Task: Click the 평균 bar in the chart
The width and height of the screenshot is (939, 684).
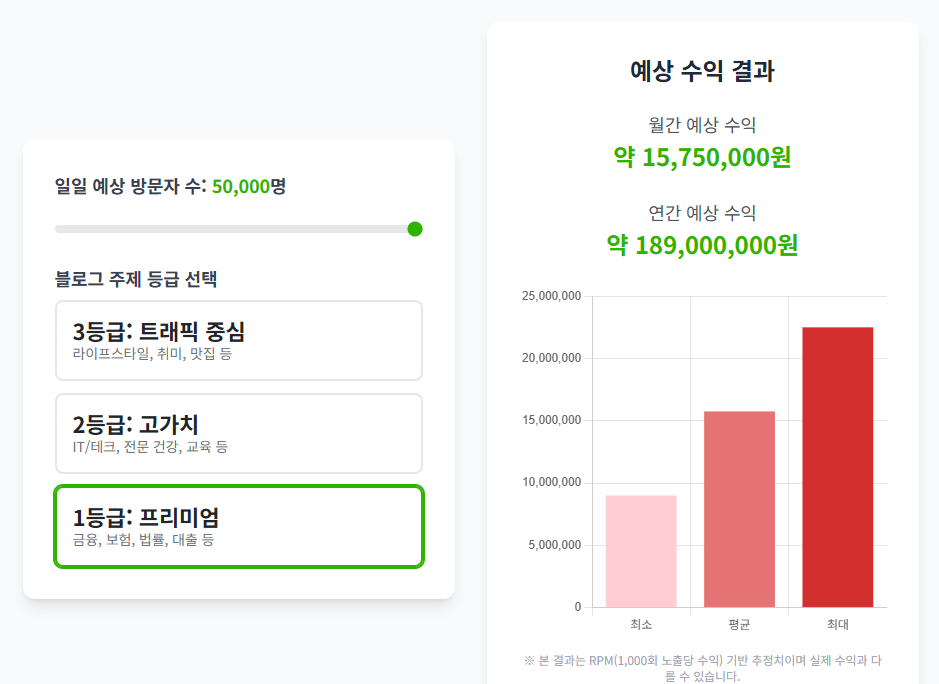Action: [x=740, y=510]
